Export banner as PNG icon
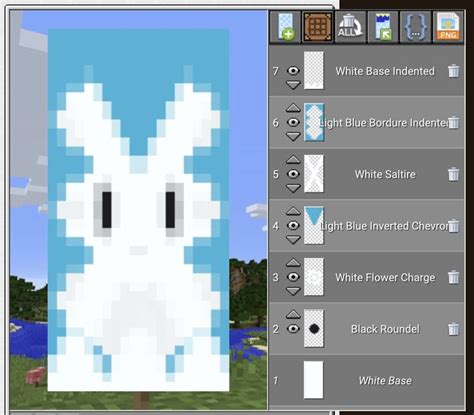 448,27
